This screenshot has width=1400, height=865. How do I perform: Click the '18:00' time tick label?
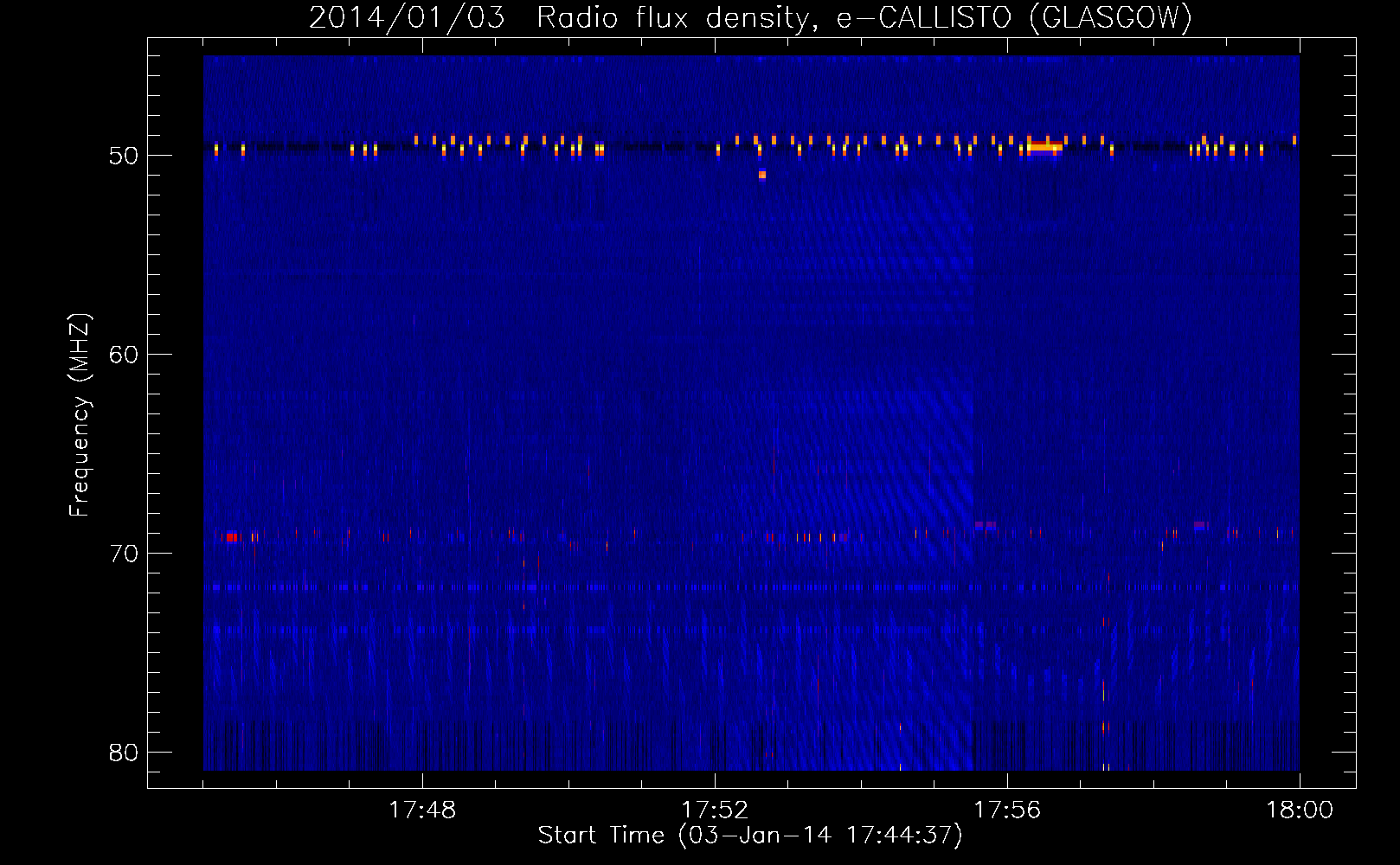pyautogui.click(x=1300, y=811)
